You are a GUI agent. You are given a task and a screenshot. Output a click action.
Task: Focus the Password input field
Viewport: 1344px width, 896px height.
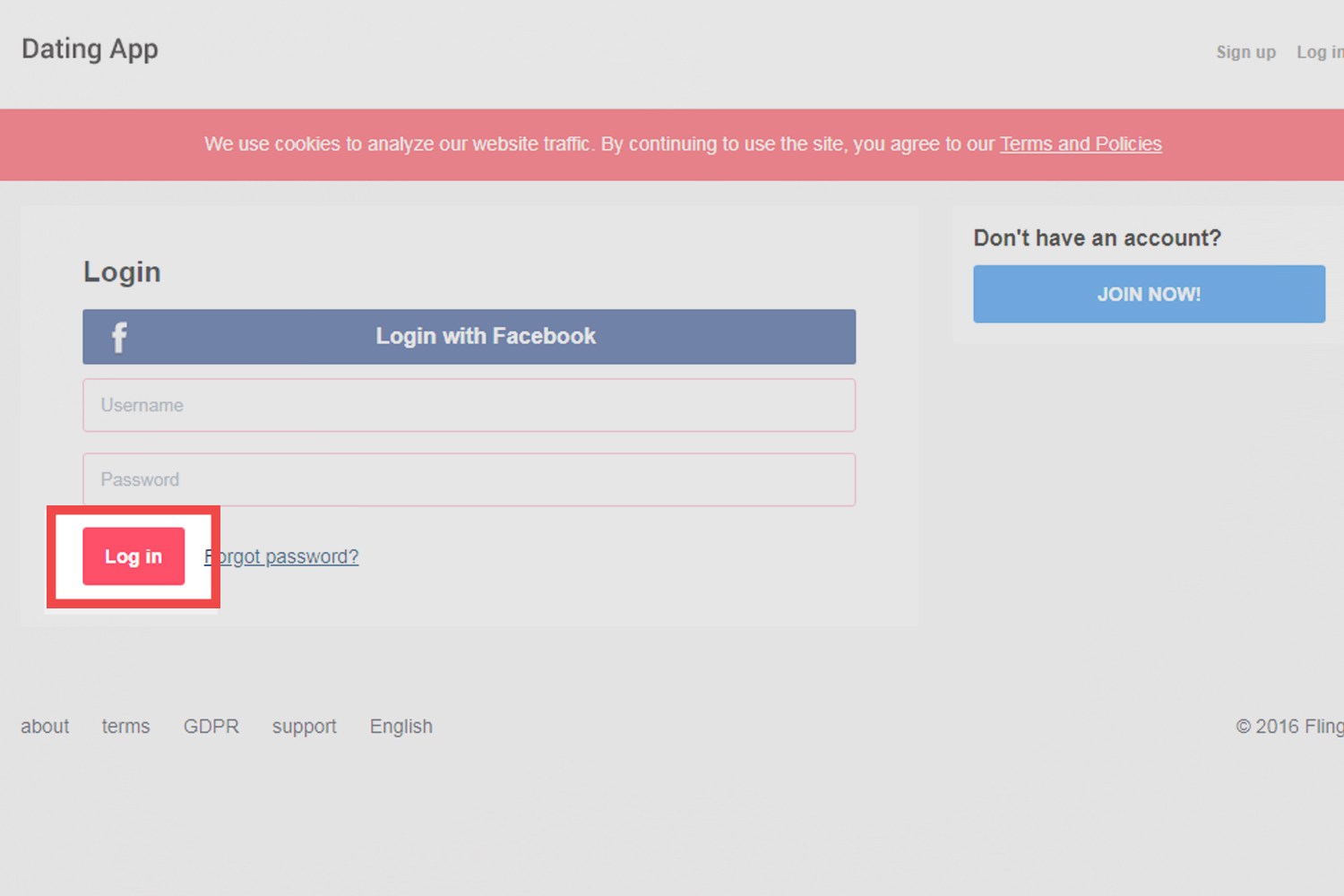click(469, 479)
